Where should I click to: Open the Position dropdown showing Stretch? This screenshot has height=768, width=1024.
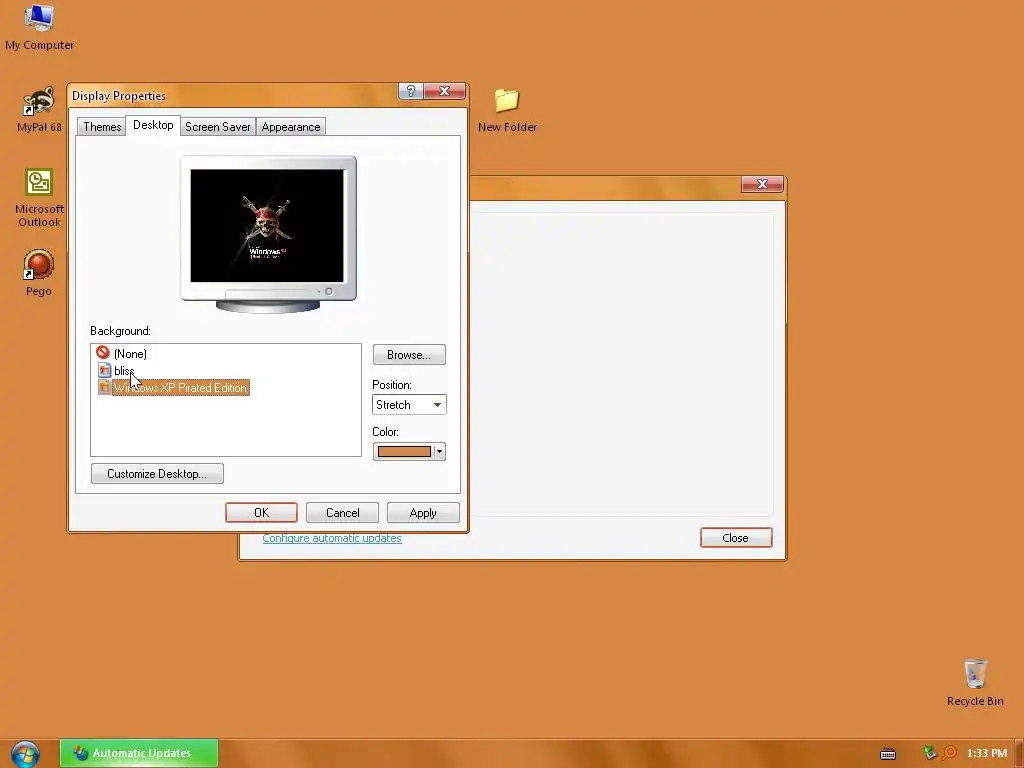(409, 404)
